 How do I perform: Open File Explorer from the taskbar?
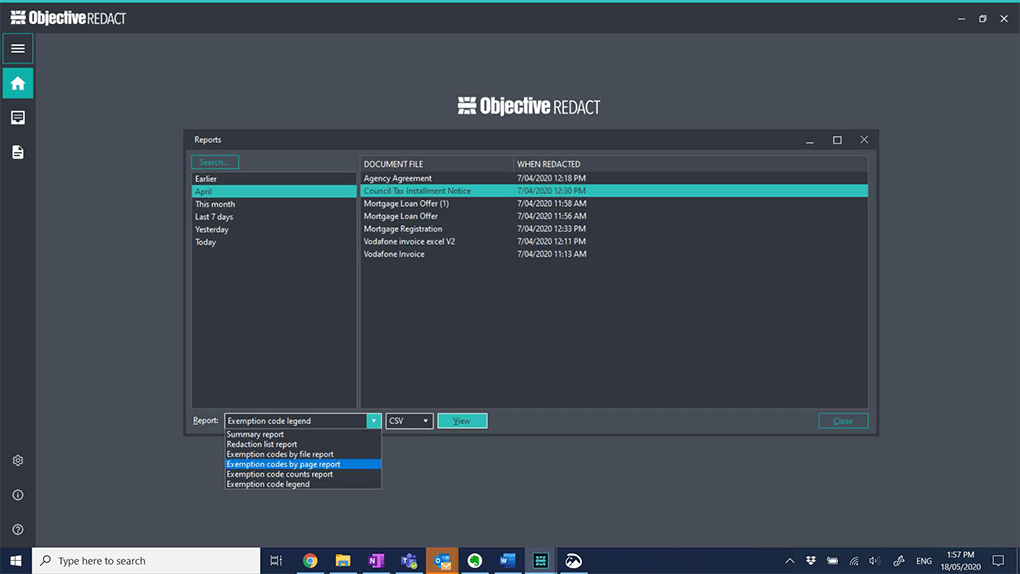pos(343,560)
